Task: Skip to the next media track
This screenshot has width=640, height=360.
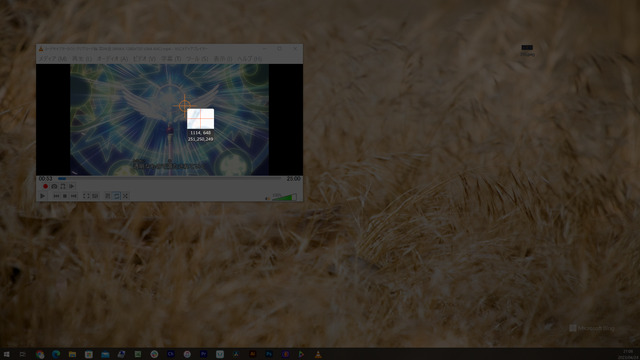Action: pyautogui.click(x=74, y=196)
